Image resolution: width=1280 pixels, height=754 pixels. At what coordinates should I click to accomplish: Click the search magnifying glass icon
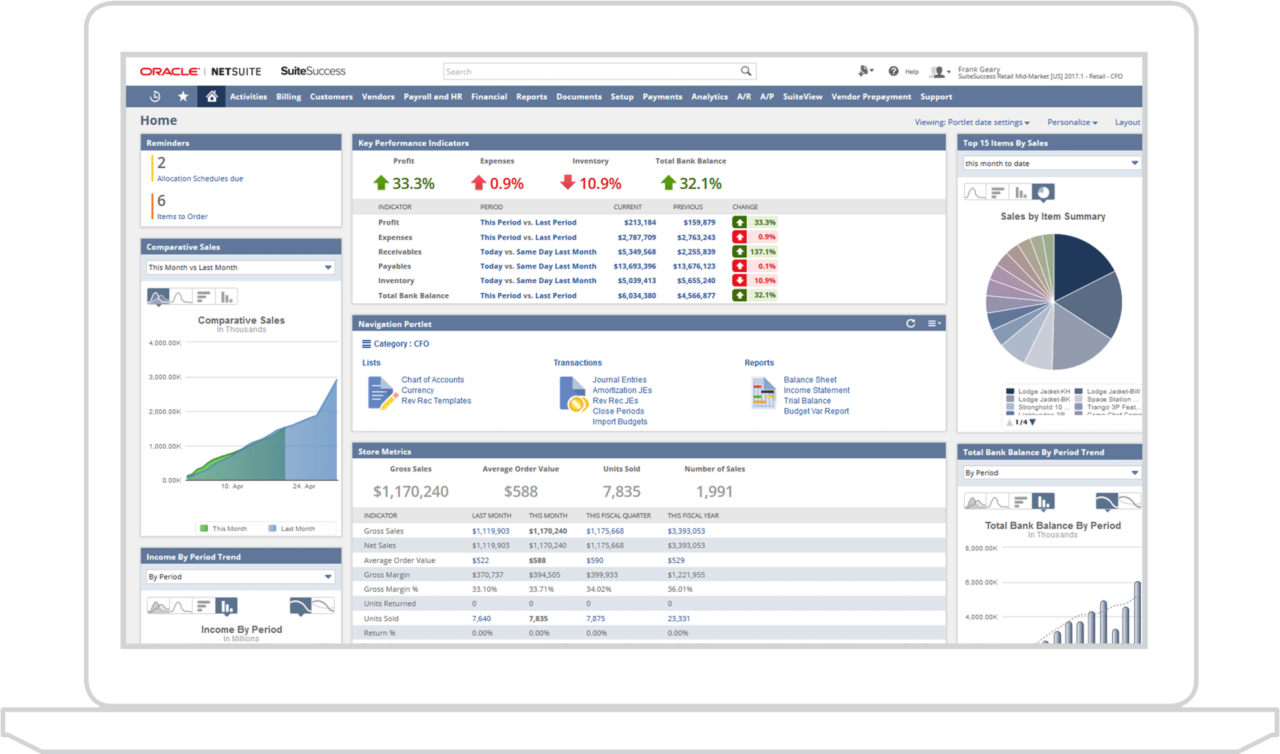coord(745,71)
